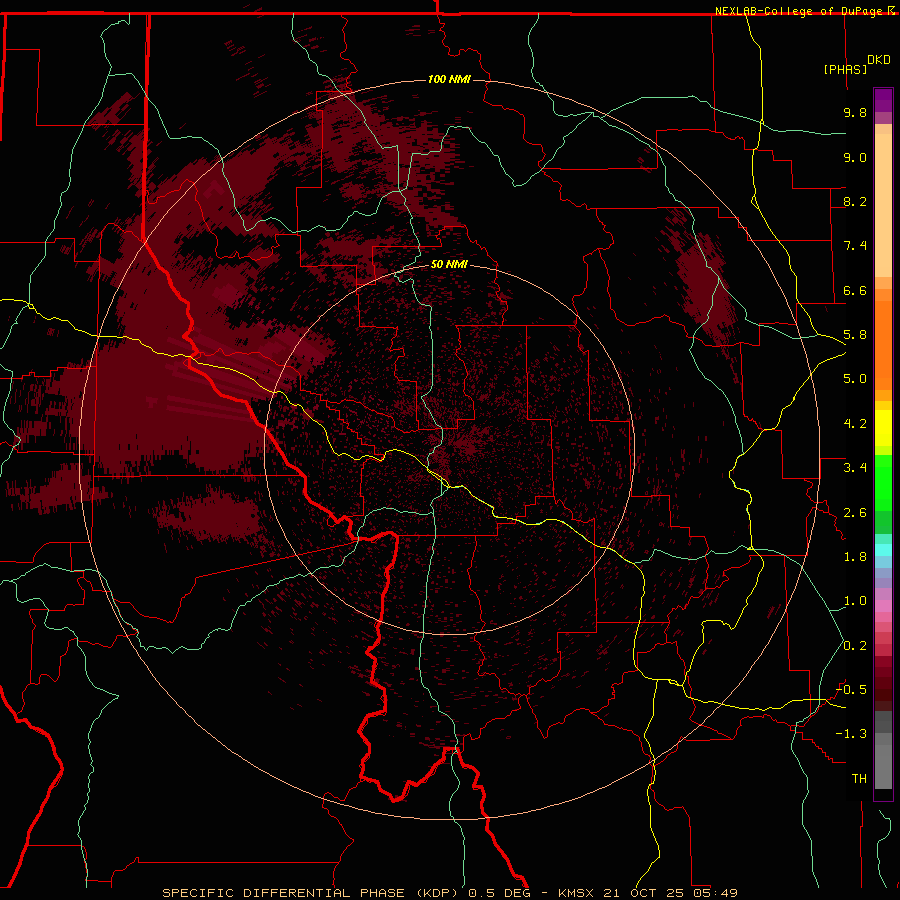The image size is (900, 900).
Task: Click the DKD legend title
Action: pos(878,60)
